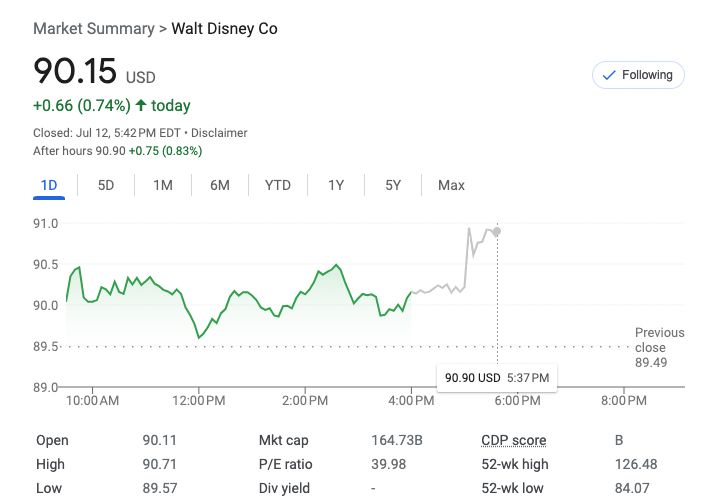This screenshot has width=709, height=501.
Task: Select the 1Y time range
Action: click(x=336, y=185)
